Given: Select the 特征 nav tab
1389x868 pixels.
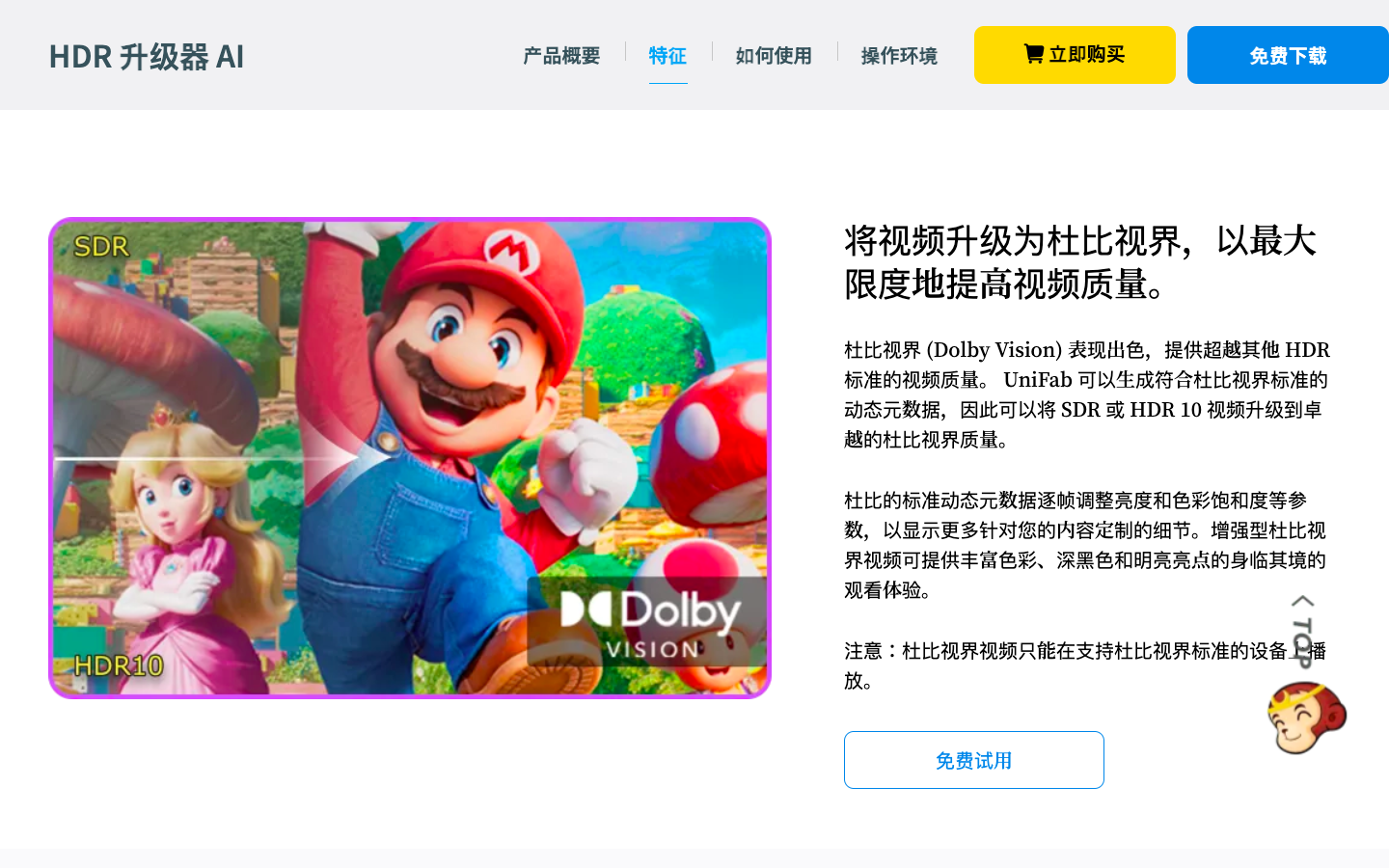Looking at the screenshot, I should pos(667,56).
